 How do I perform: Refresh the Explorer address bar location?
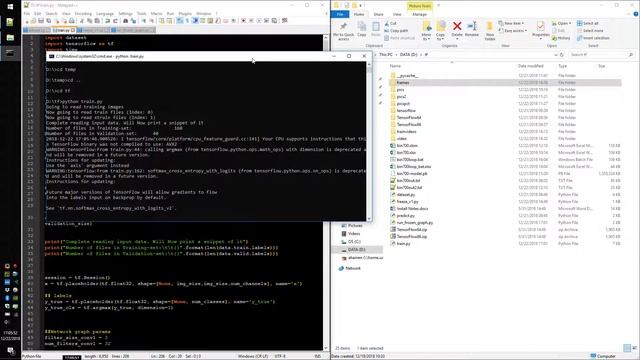pyautogui.click(x=562, y=55)
